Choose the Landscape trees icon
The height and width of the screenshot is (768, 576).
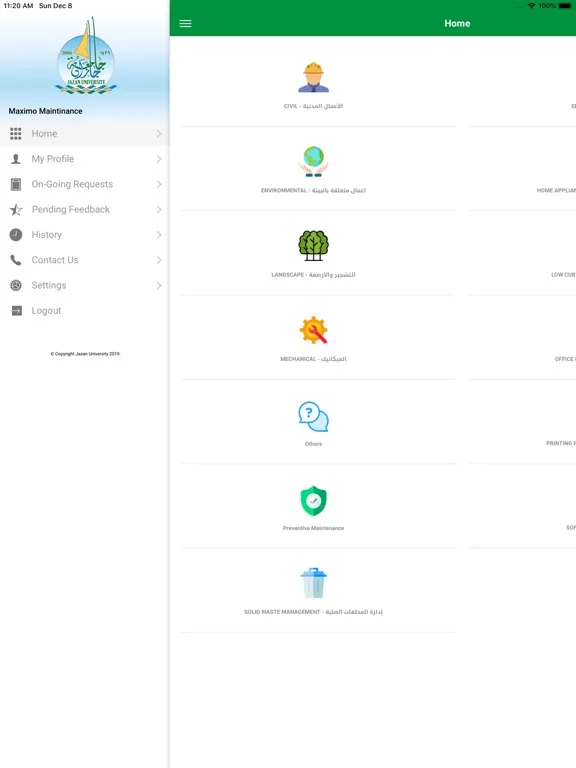click(313, 245)
